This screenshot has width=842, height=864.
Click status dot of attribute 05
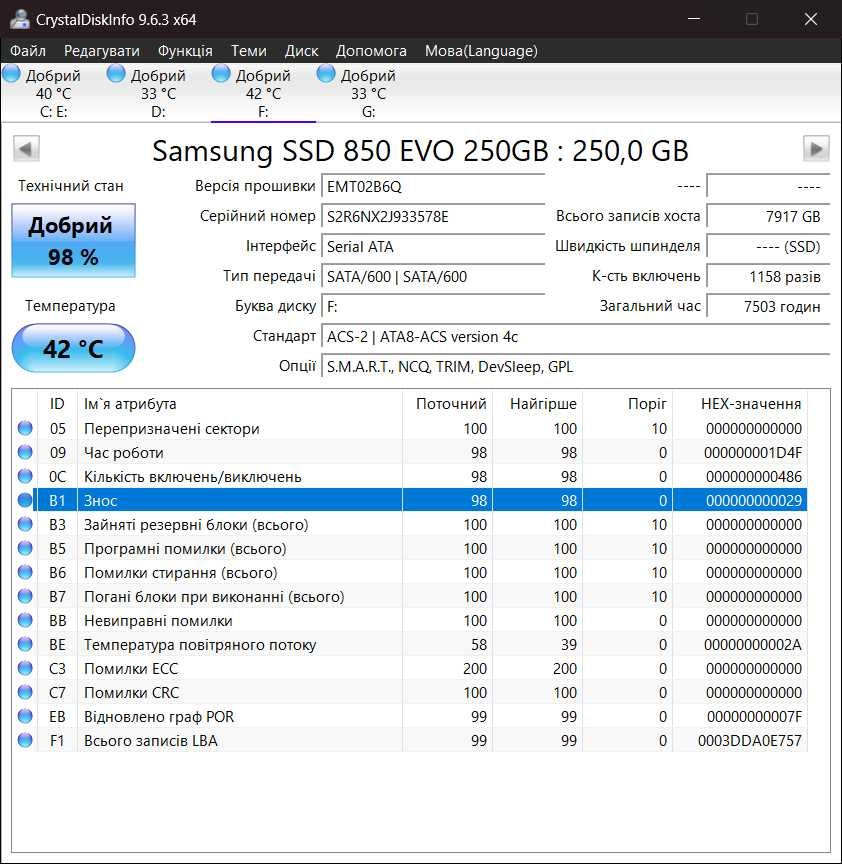(25, 428)
